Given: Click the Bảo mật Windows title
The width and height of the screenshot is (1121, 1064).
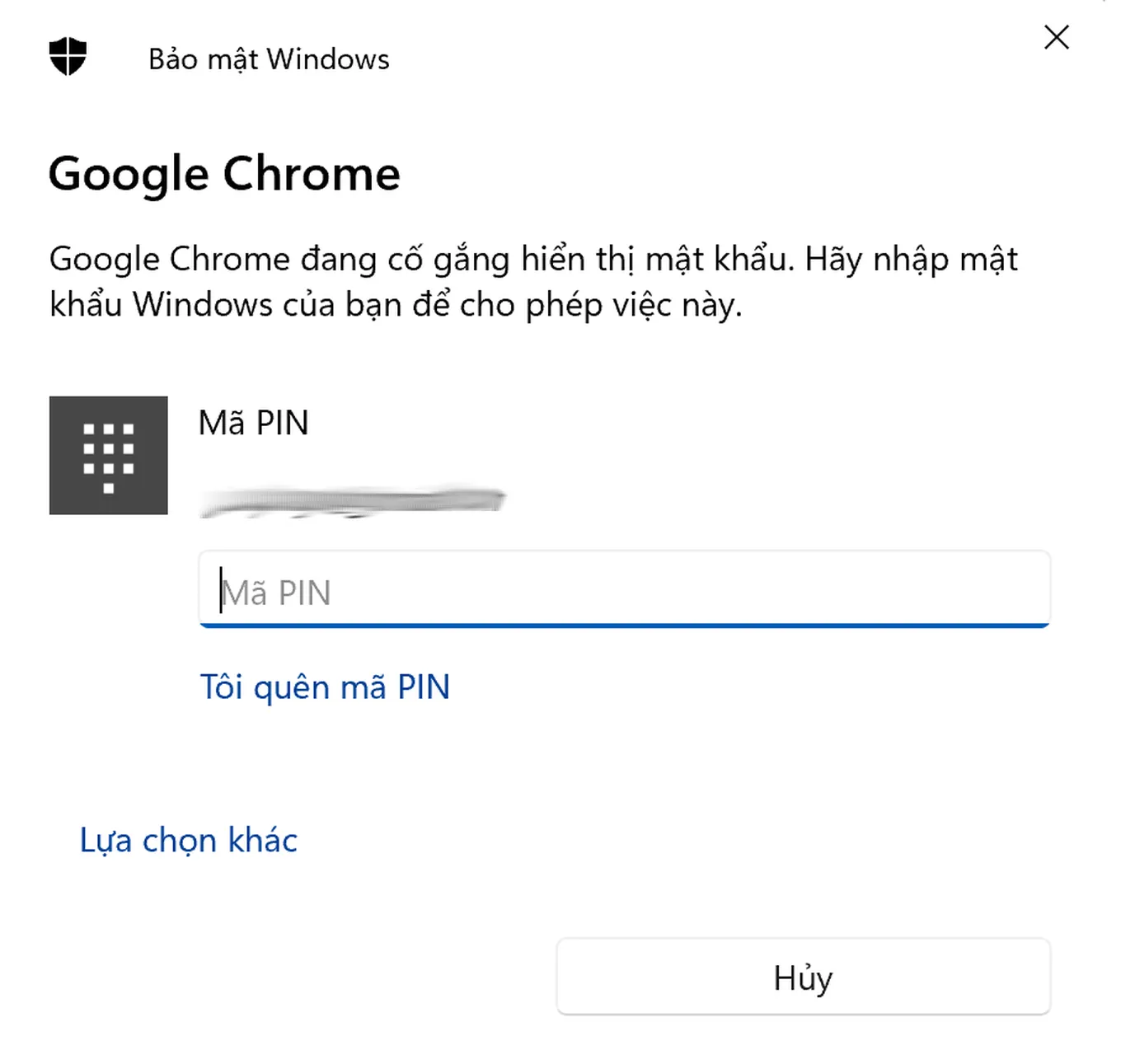Looking at the screenshot, I should (x=268, y=59).
